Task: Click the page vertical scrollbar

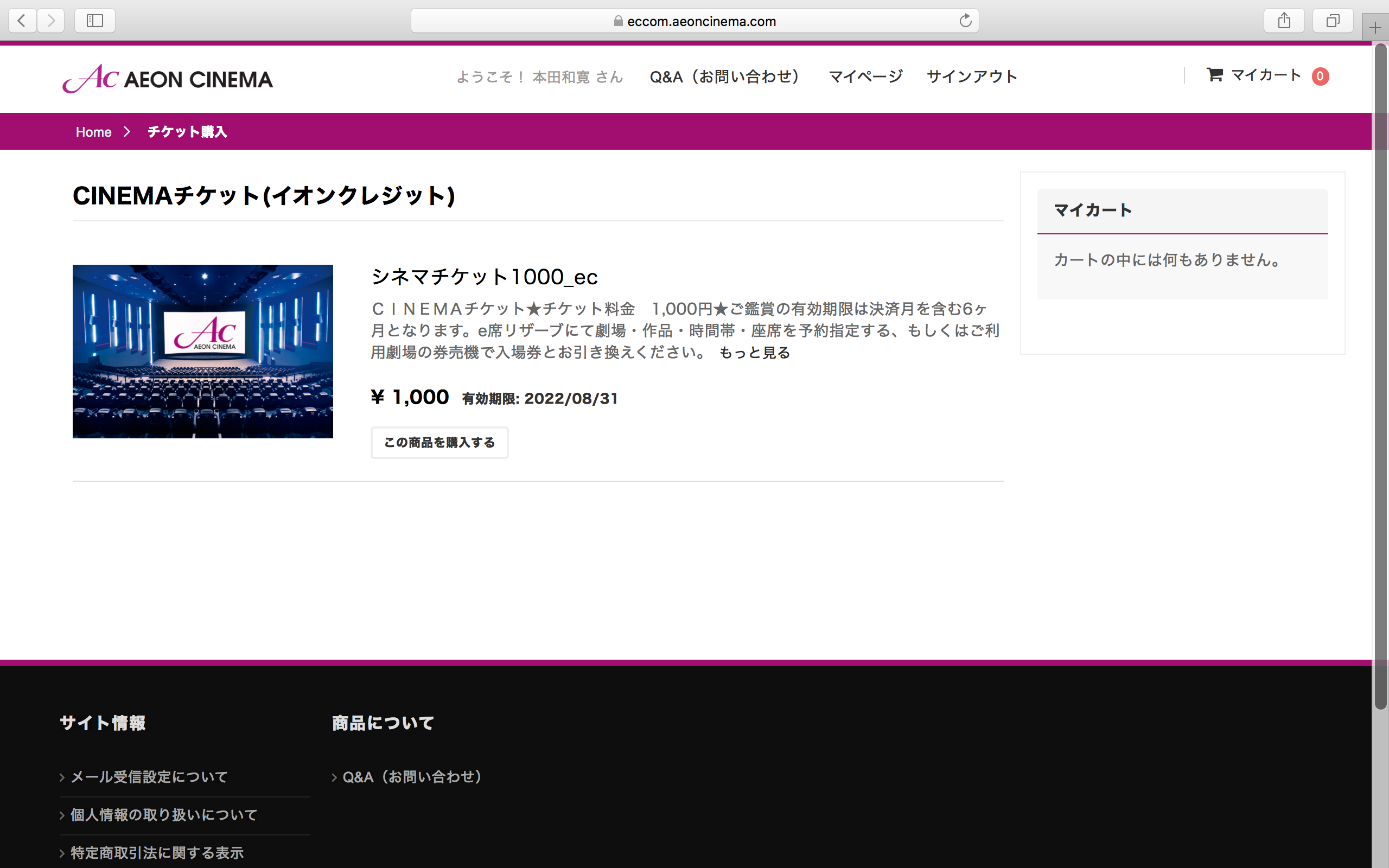Action: (x=1380, y=376)
